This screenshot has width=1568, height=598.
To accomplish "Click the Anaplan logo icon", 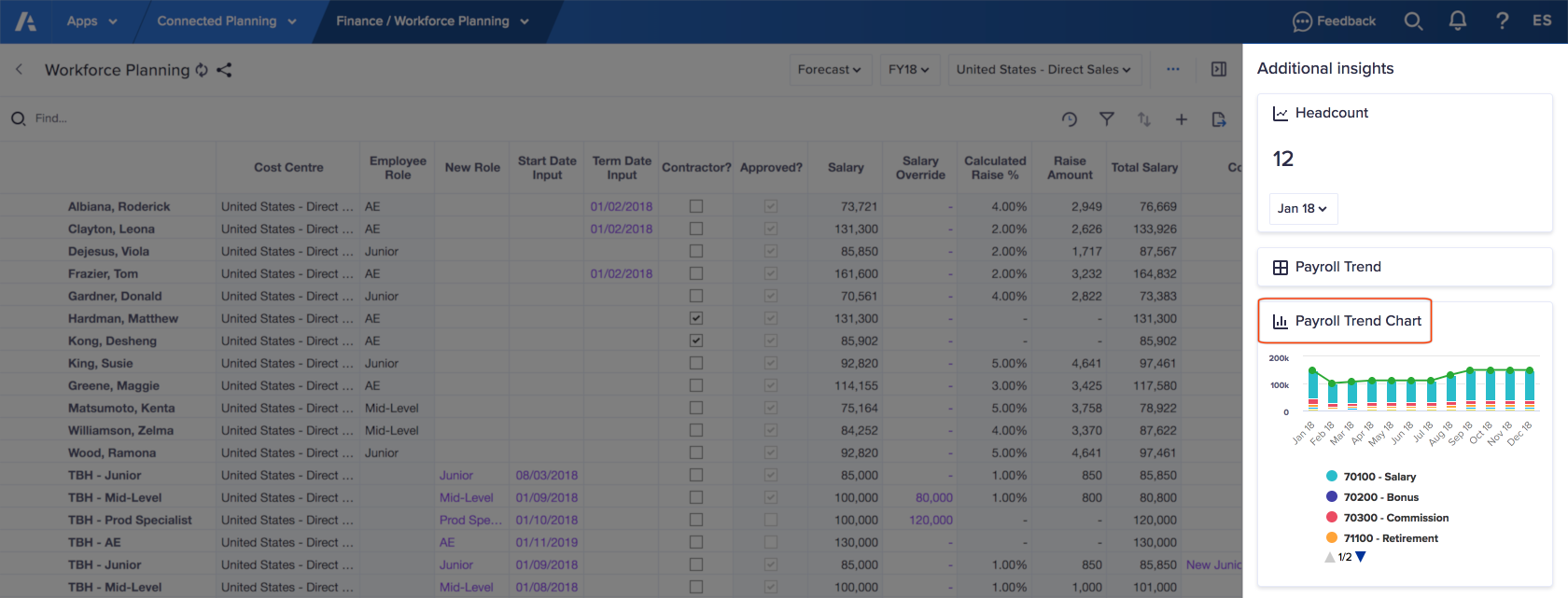I will (x=26, y=21).
